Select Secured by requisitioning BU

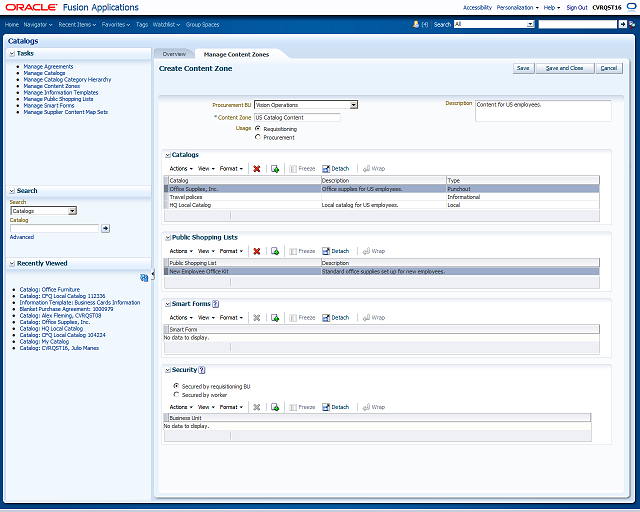[176, 386]
